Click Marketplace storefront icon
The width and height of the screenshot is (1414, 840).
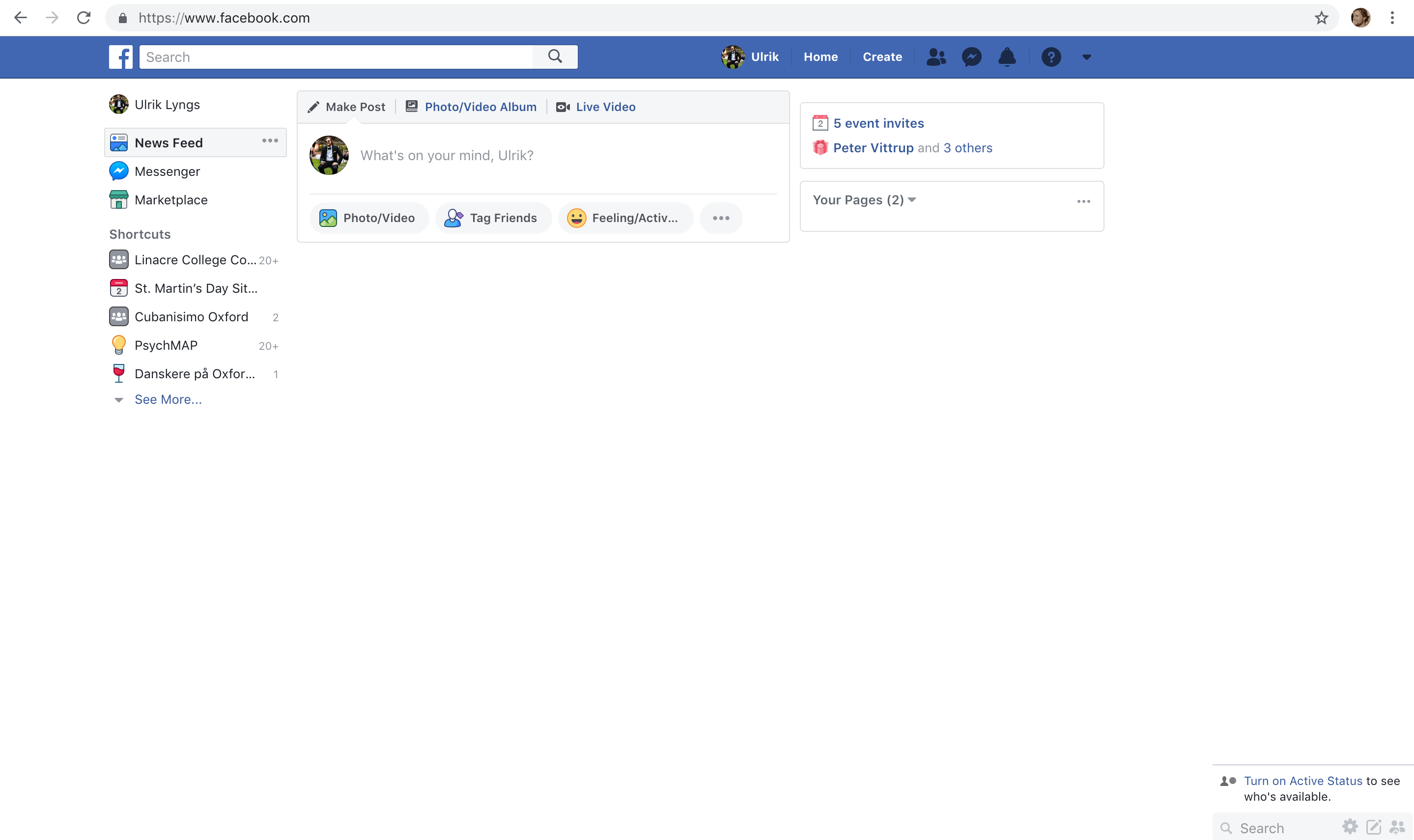(x=119, y=200)
